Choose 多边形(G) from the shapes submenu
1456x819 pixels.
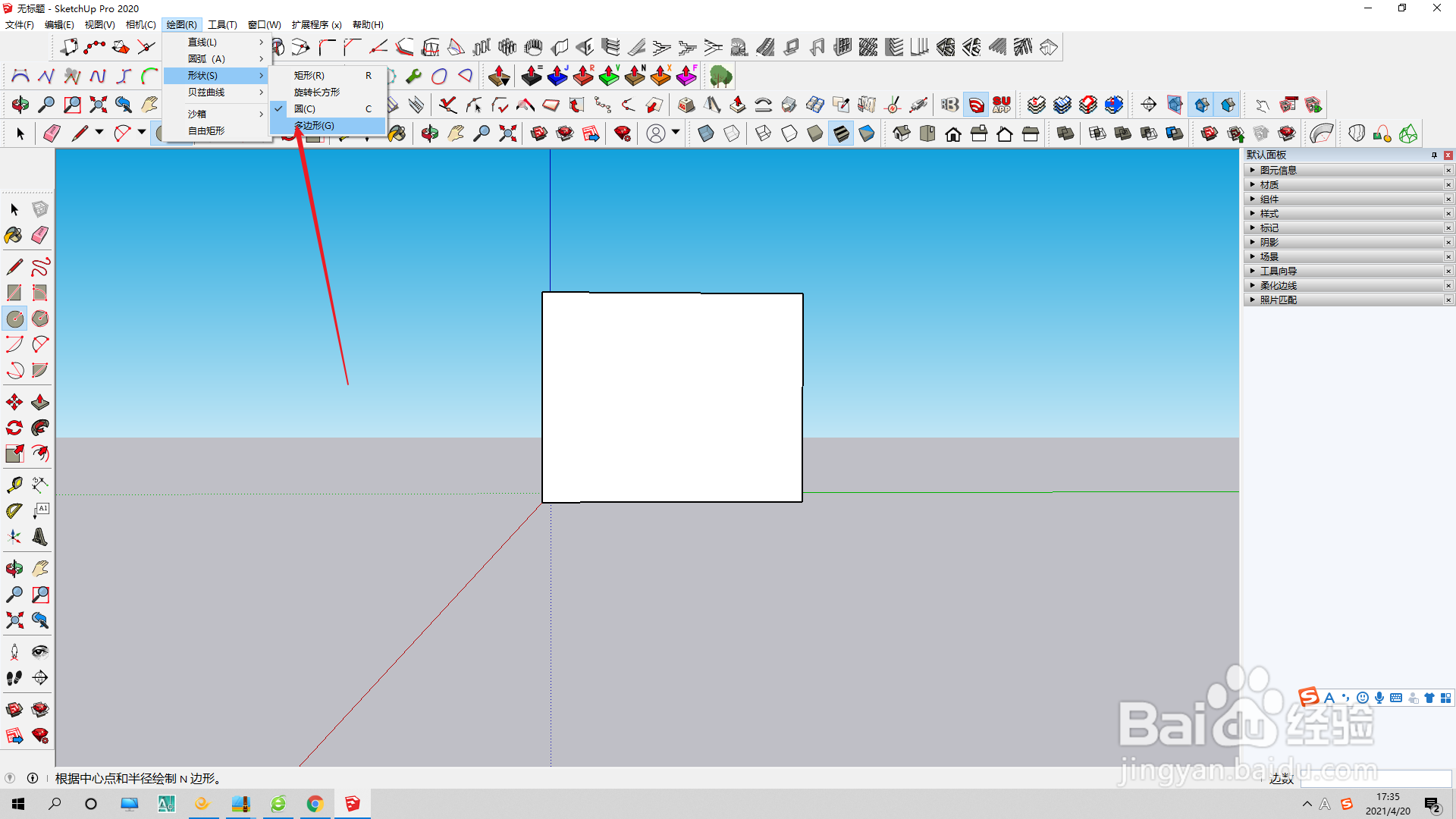coord(314,125)
